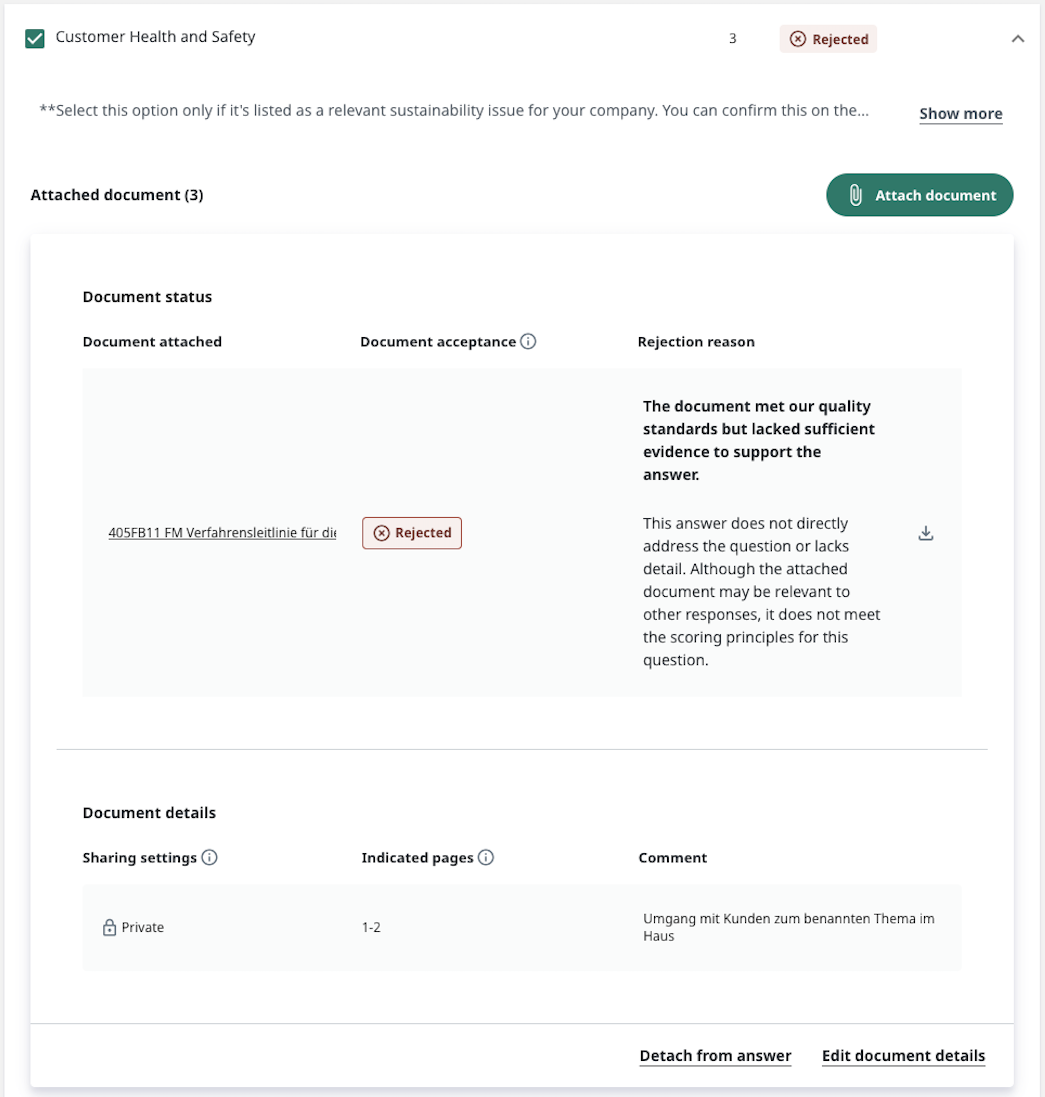Viewport: 1045px width, 1097px height.
Task: Open the Document acceptance info icon
Action: click(528, 341)
